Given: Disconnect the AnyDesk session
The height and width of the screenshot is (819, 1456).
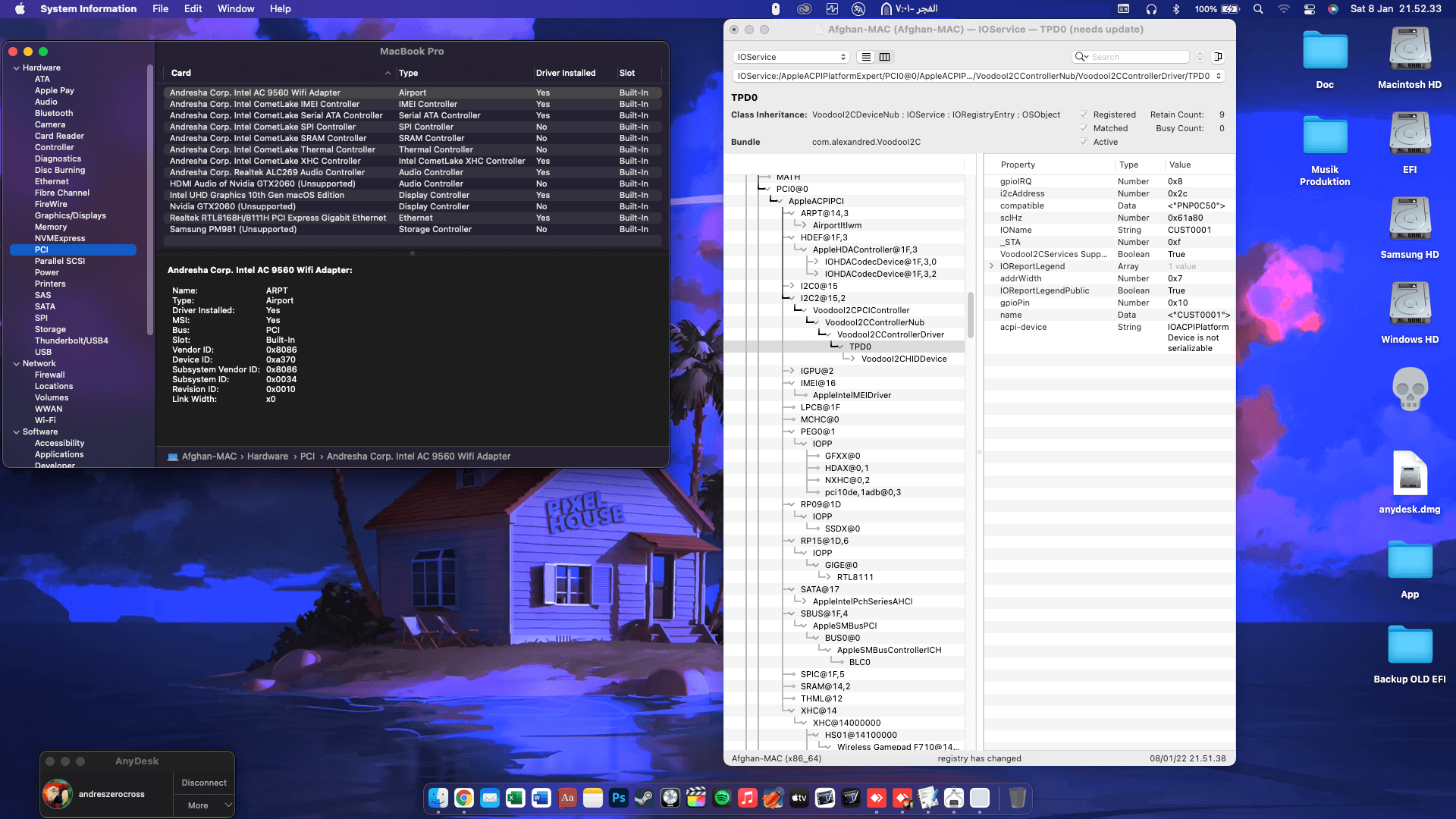Looking at the screenshot, I should (204, 783).
